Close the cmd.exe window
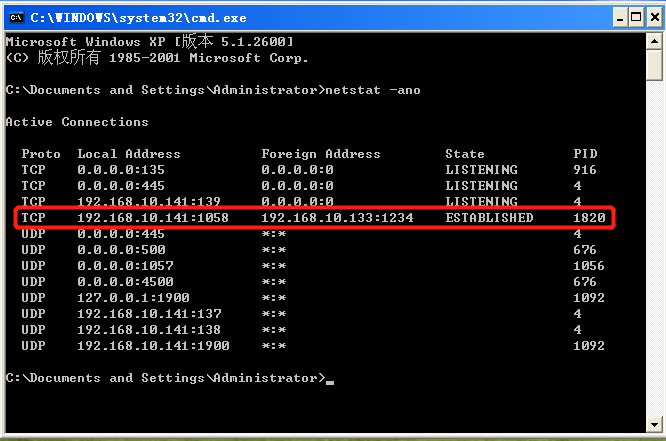This screenshot has width=666, height=441. click(x=655, y=18)
